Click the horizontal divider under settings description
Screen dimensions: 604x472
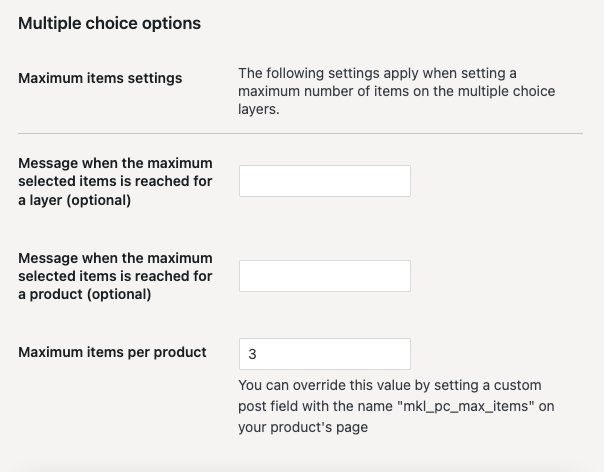pos(300,134)
